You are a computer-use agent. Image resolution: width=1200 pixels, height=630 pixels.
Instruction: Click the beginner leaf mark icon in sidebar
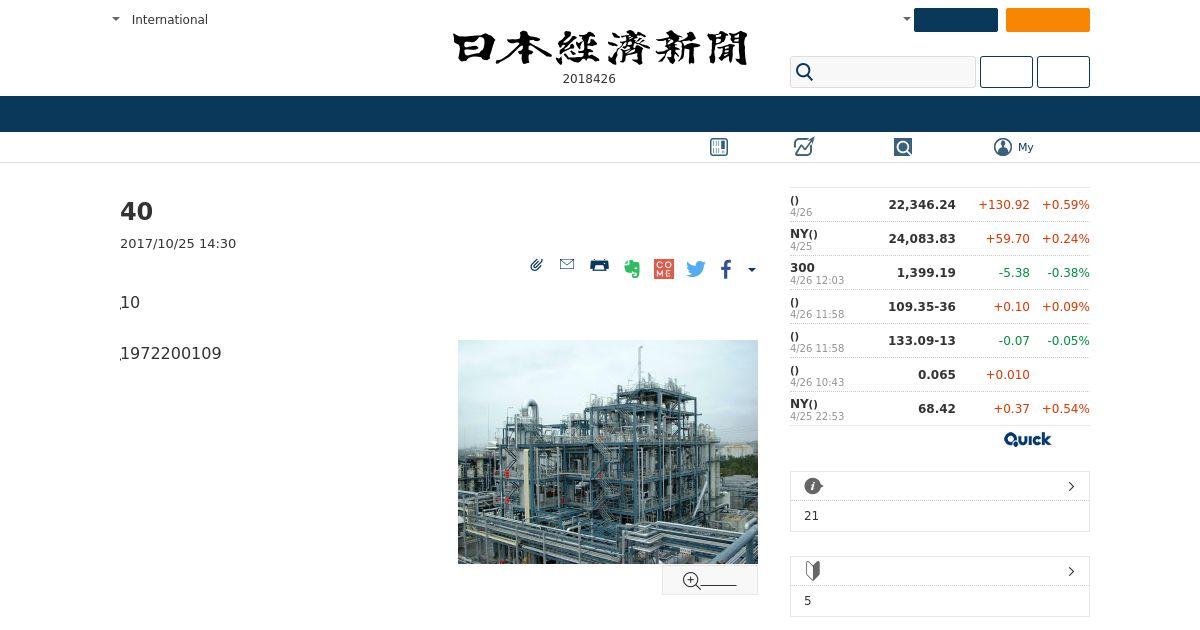813,571
